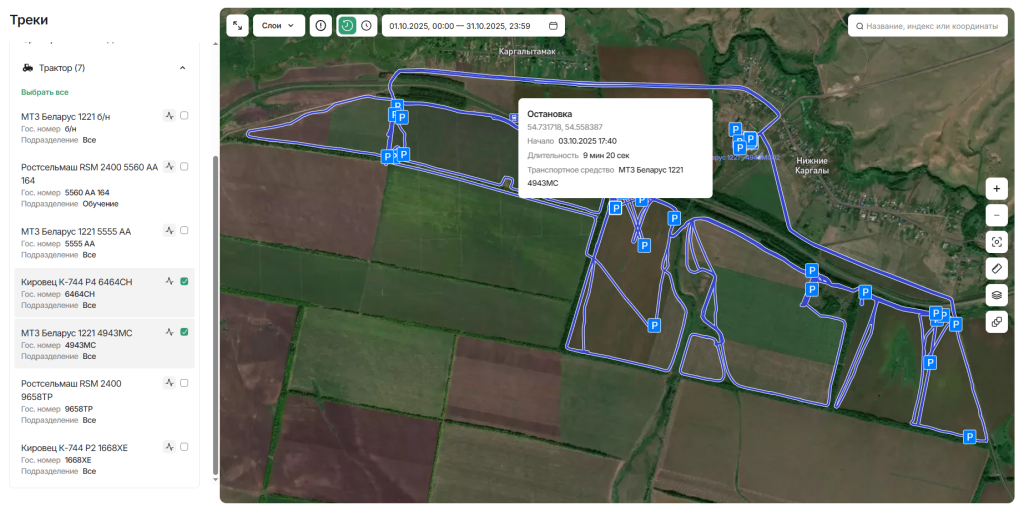Viewport: 1024px width, 516px height.
Task: Open the date range picker
Action: 473,25
